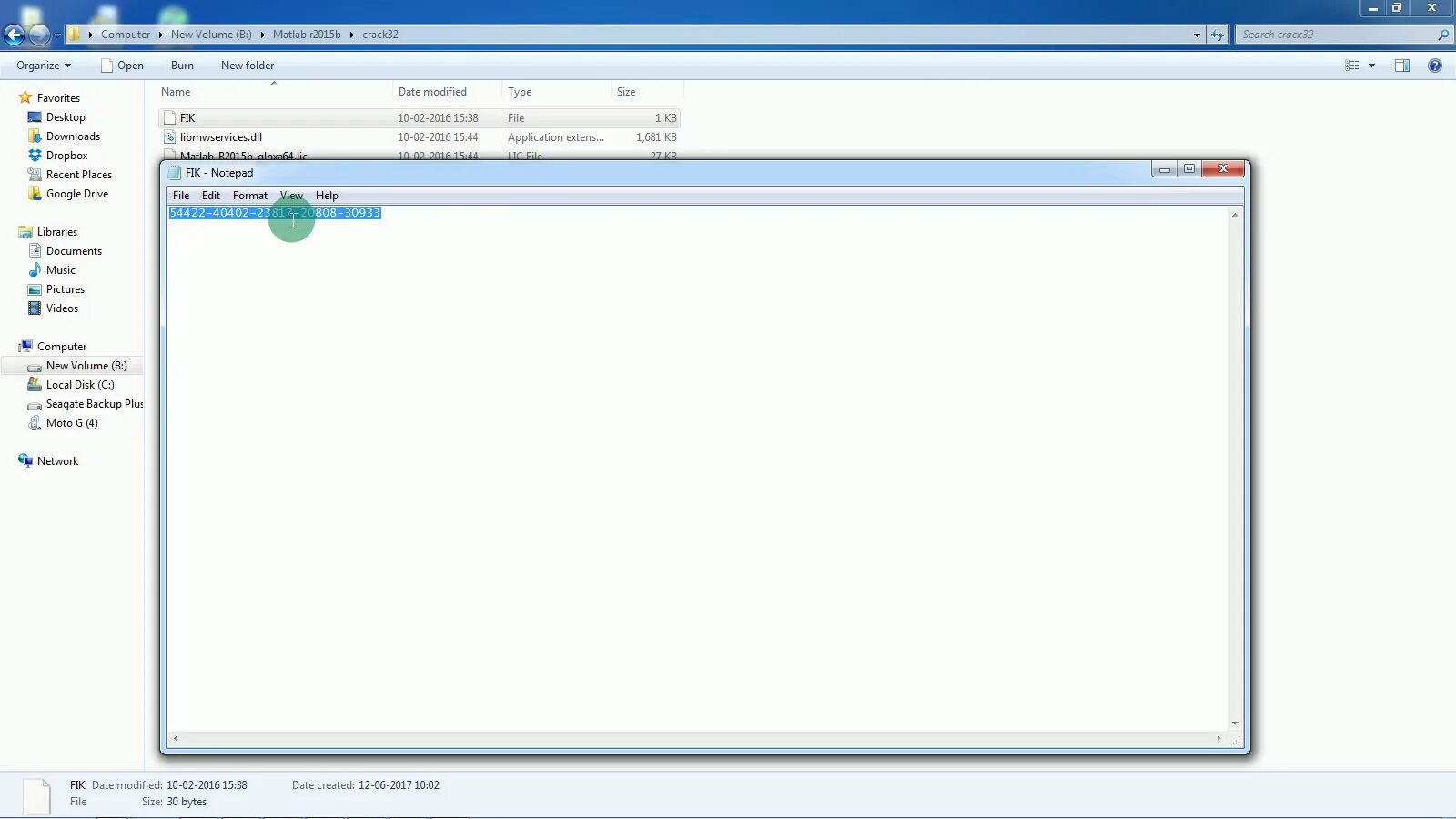Open the Organize dropdown menu
The width and height of the screenshot is (1456, 819).
[x=44, y=66]
